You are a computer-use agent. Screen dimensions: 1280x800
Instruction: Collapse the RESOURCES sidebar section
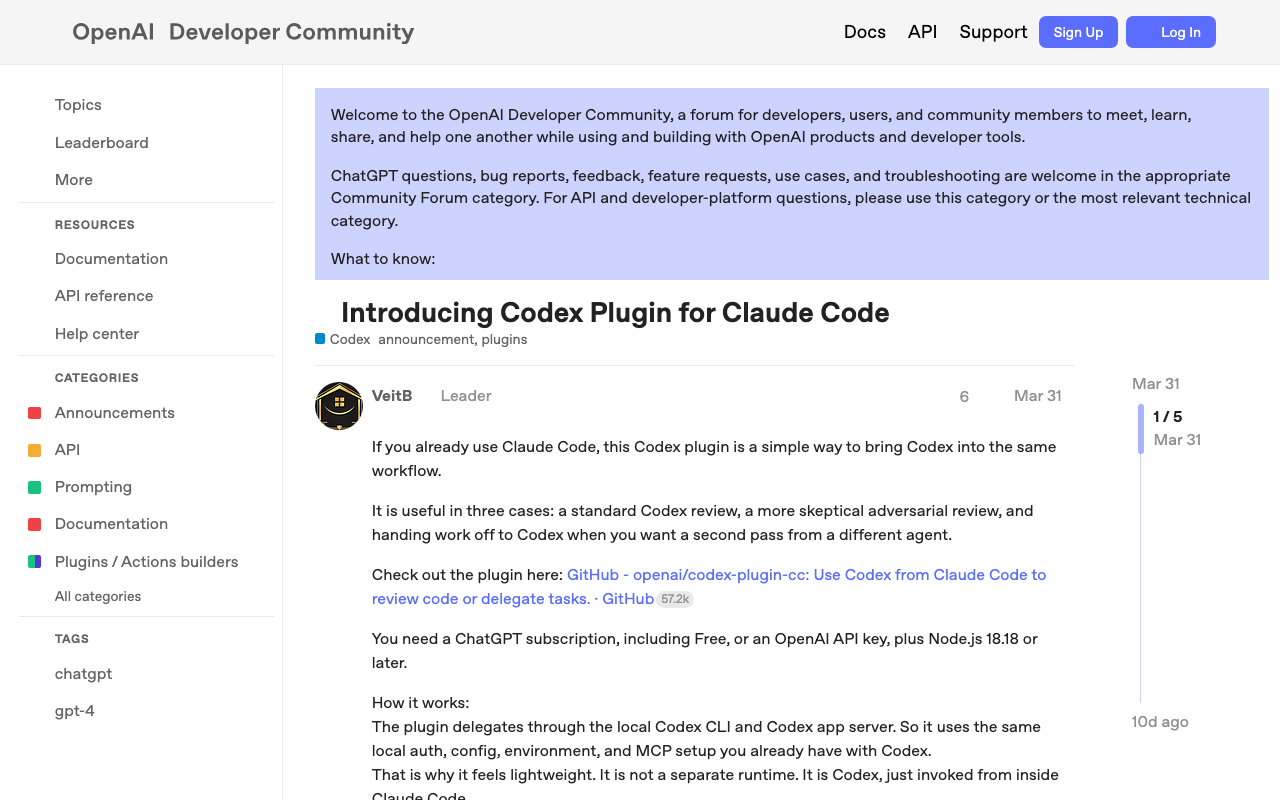pyautogui.click(x=95, y=225)
